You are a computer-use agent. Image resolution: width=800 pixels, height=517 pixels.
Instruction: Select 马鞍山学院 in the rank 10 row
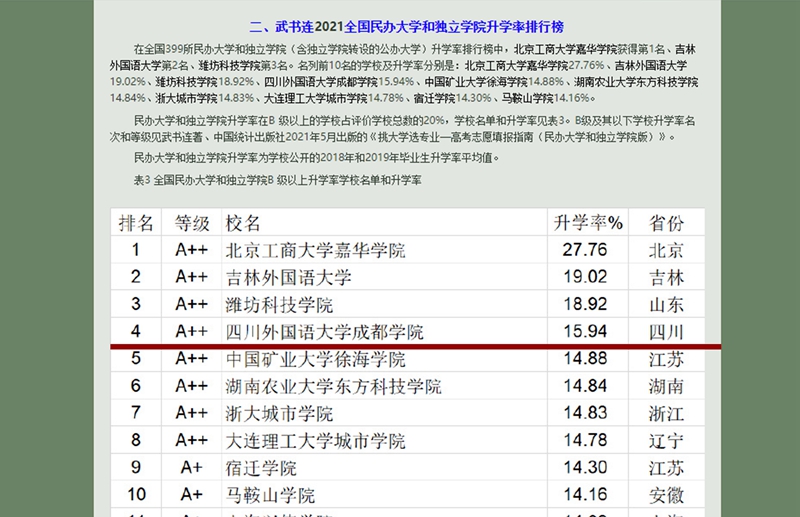(x=271, y=494)
